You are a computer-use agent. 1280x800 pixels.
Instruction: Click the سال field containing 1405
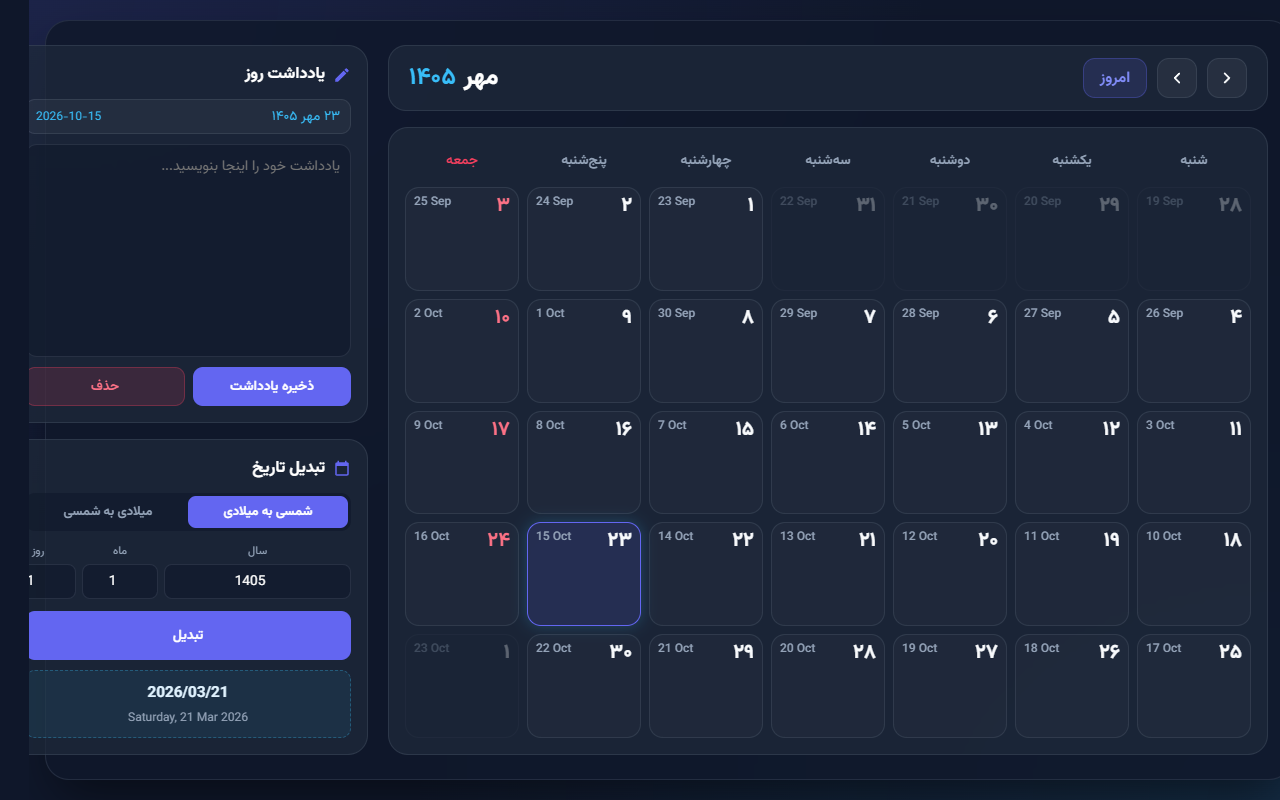[x=257, y=581]
